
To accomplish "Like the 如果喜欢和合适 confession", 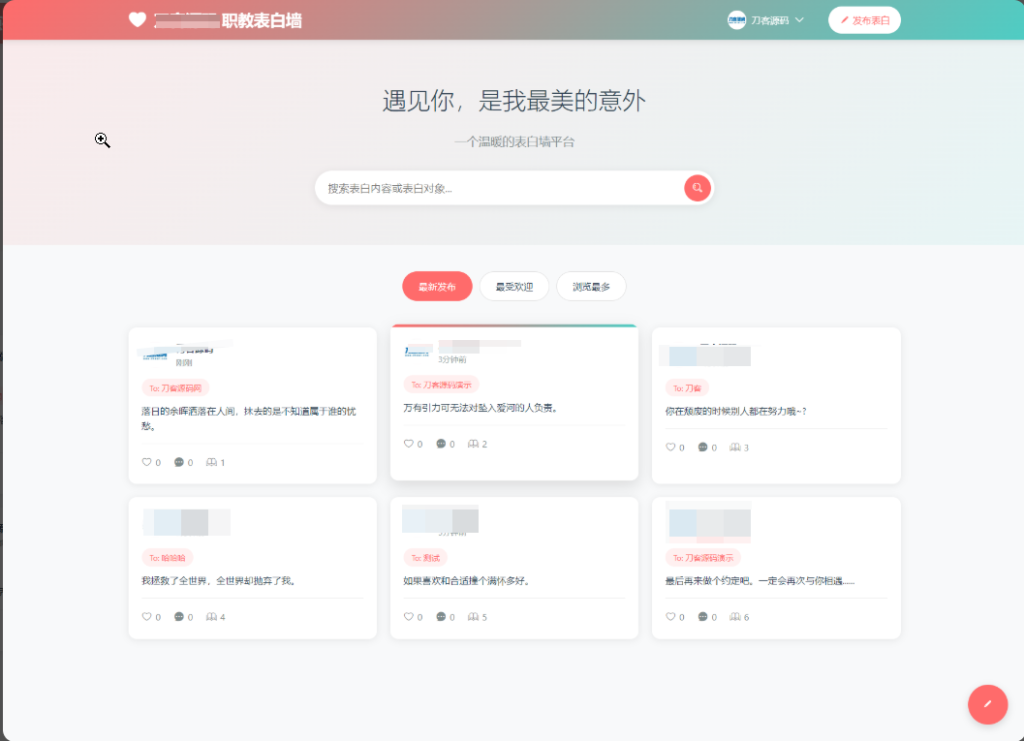I will [x=409, y=617].
